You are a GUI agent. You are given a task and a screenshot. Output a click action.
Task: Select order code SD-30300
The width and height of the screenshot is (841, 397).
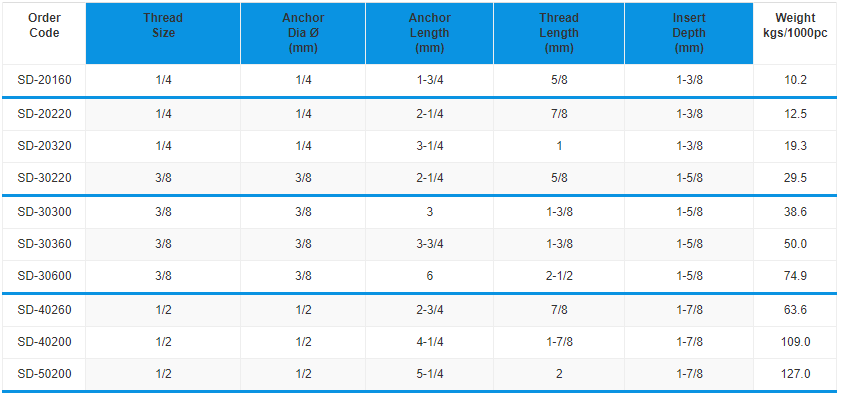[44, 212]
